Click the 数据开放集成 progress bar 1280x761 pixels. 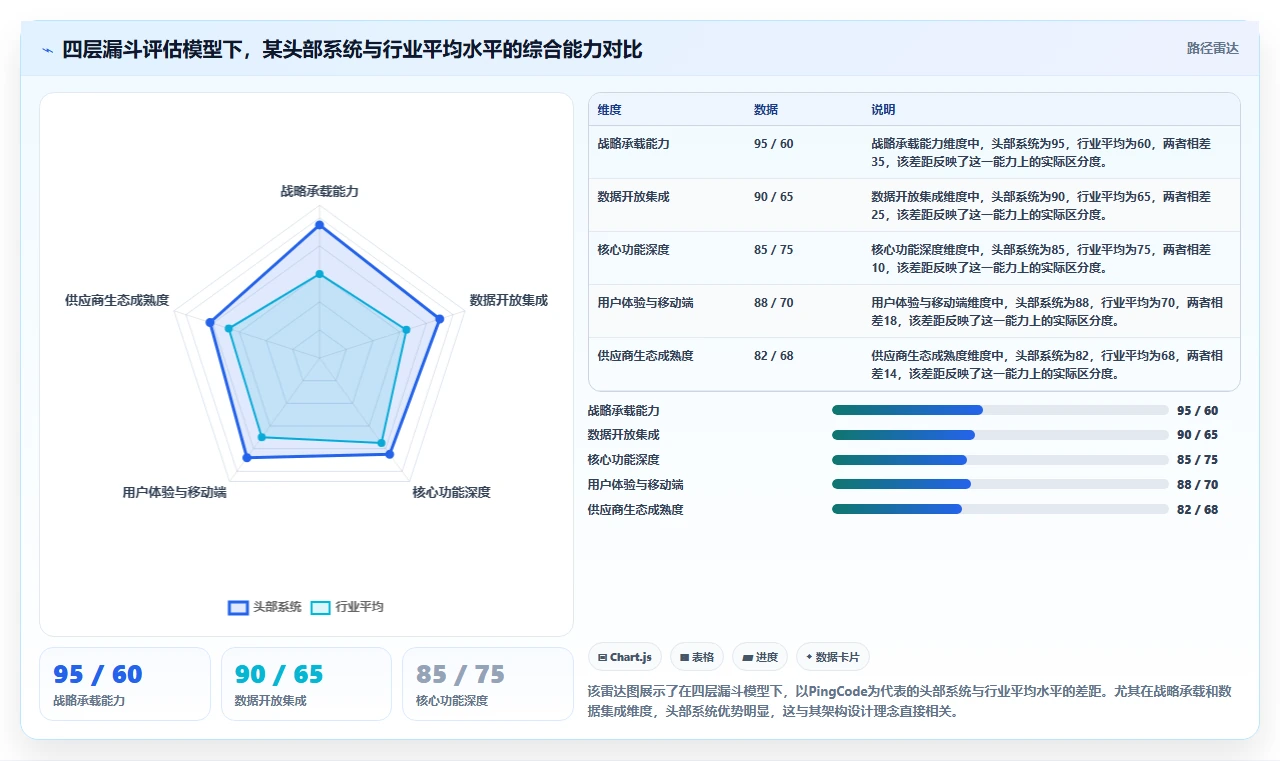1000,435
